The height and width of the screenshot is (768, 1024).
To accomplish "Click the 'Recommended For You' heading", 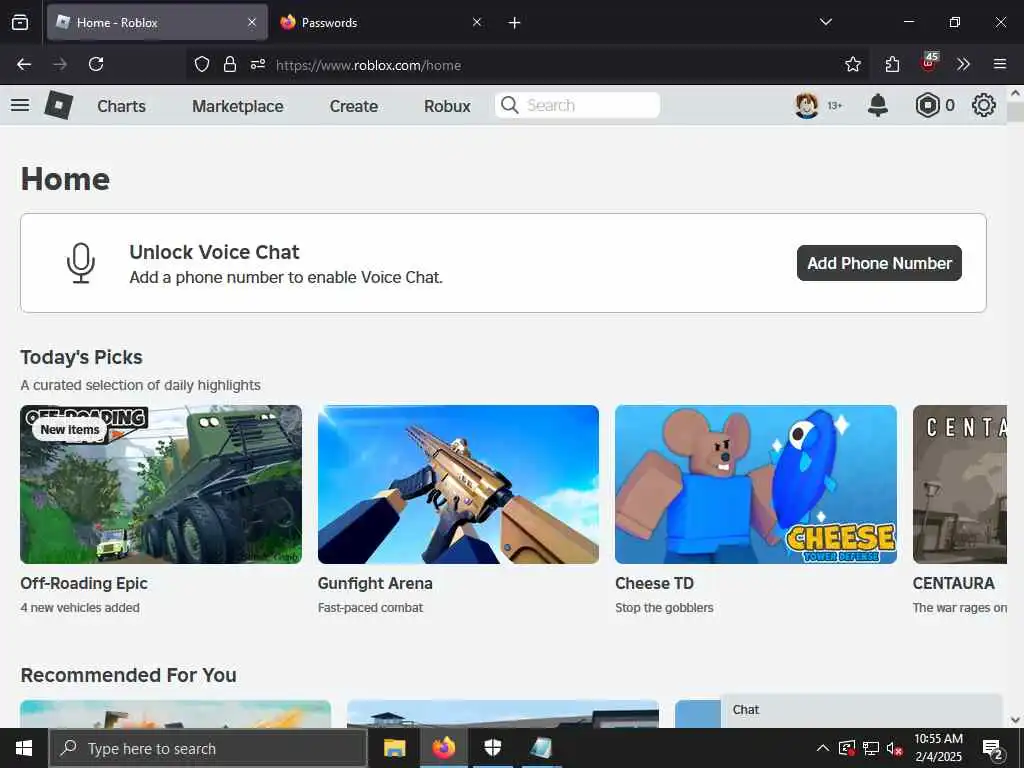I will (x=128, y=675).
